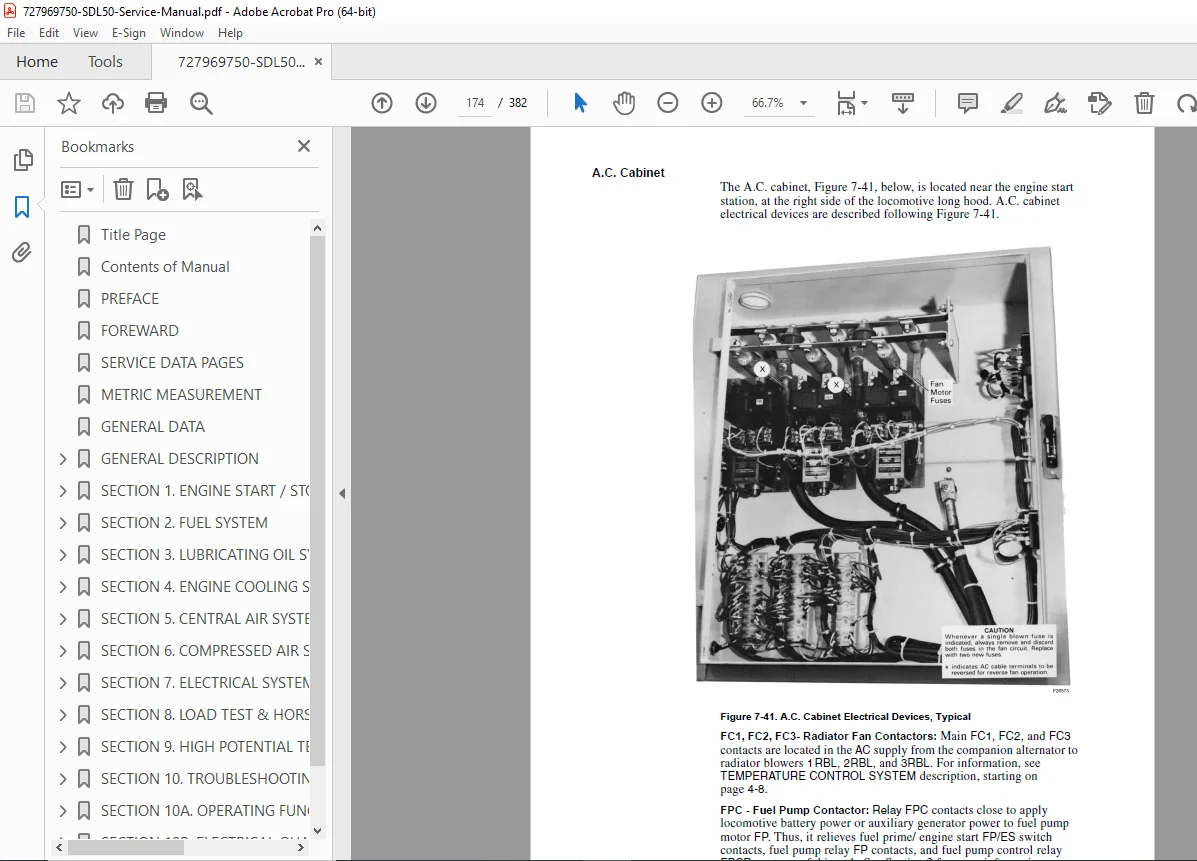
Task: Open zoom level dropdown
Action: pyautogui.click(x=803, y=103)
